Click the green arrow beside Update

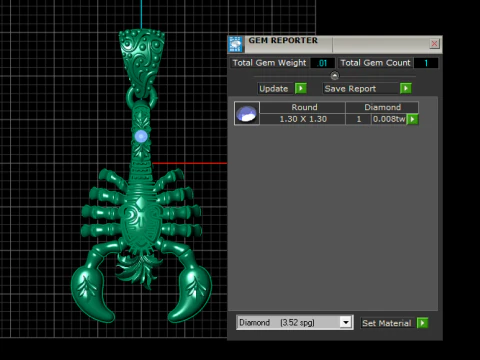(x=301, y=88)
